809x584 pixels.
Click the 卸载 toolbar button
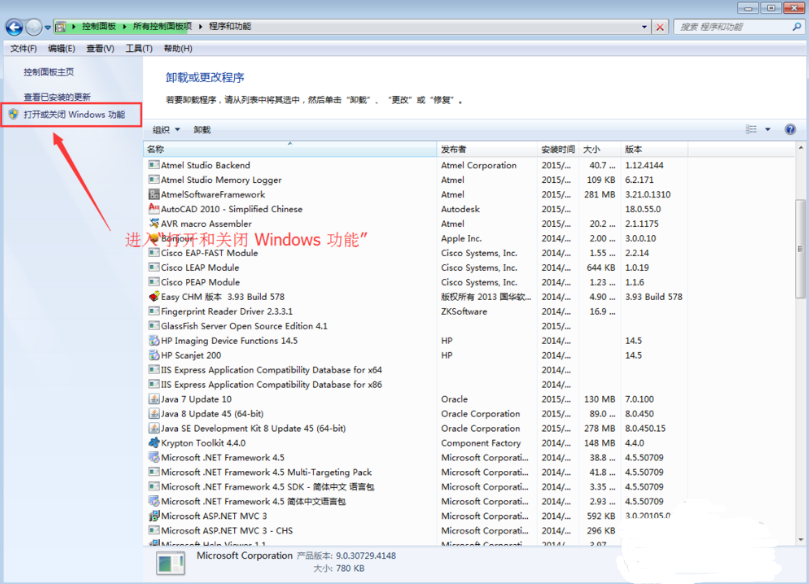(x=202, y=130)
